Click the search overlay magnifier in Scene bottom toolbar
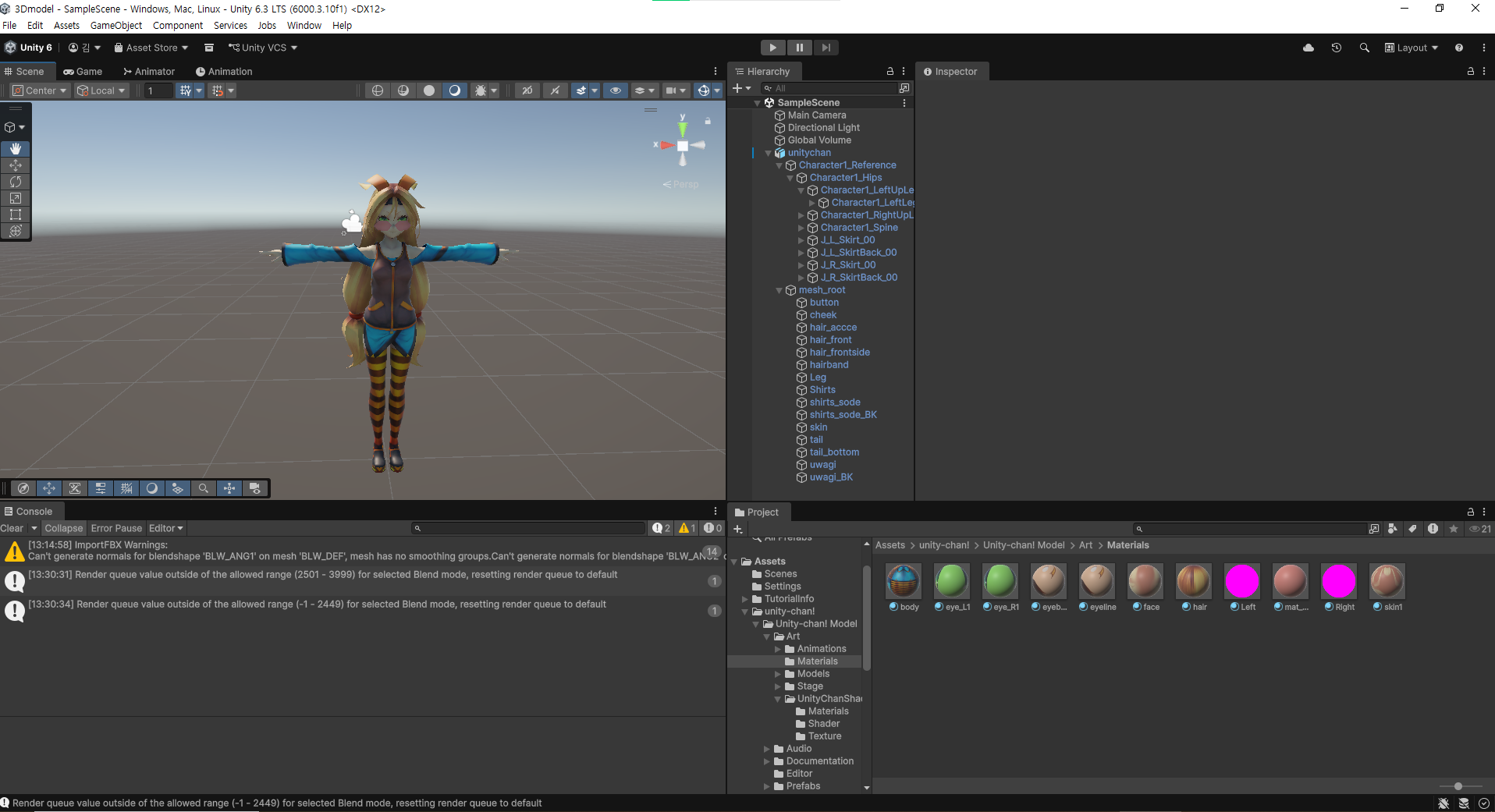1495x812 pixels. [204, 488]
